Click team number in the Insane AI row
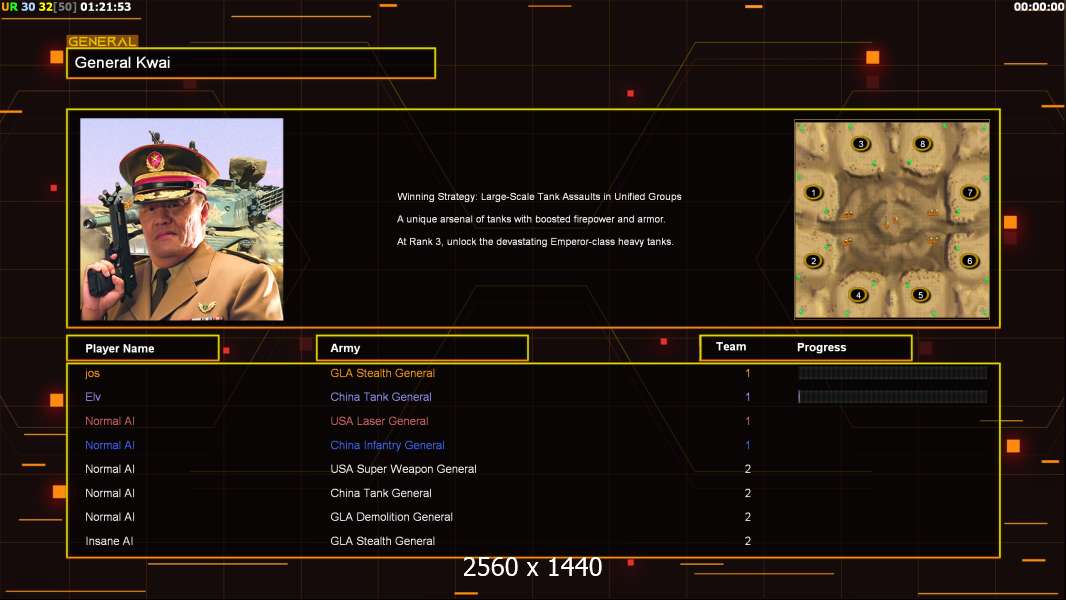 tap(748, 541)
